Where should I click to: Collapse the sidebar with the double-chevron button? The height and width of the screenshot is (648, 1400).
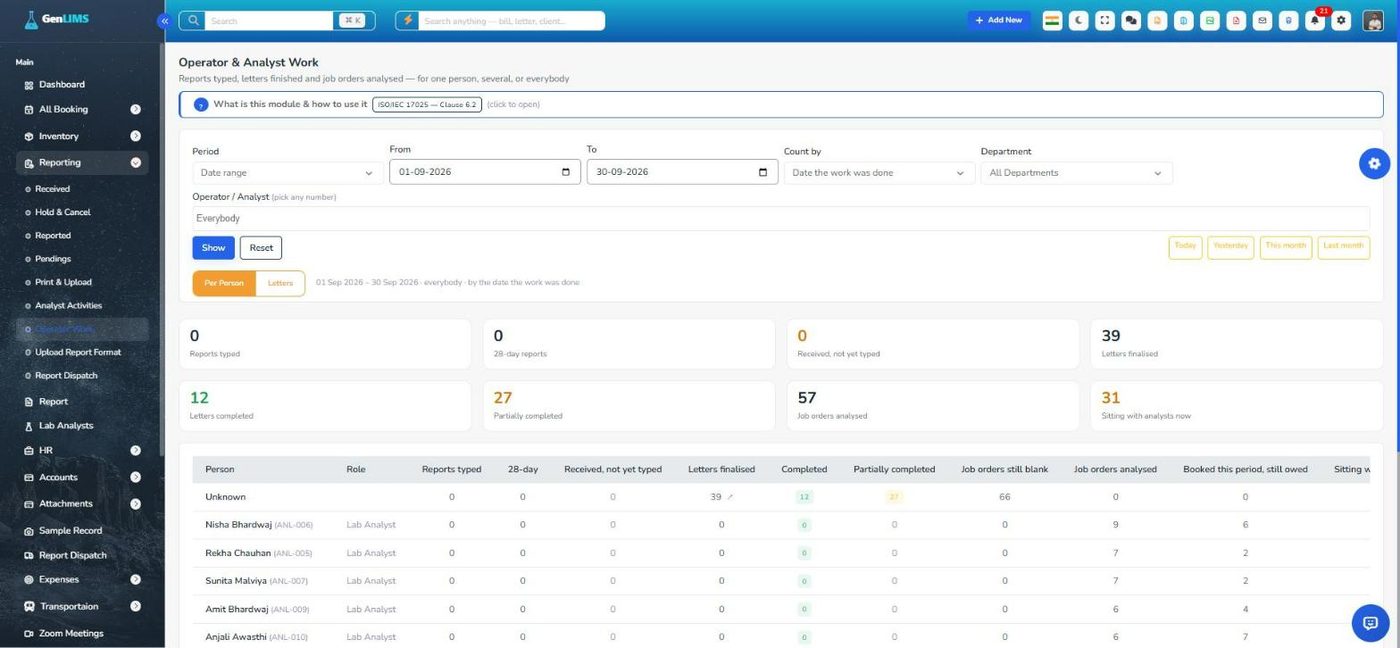(164, 20)
